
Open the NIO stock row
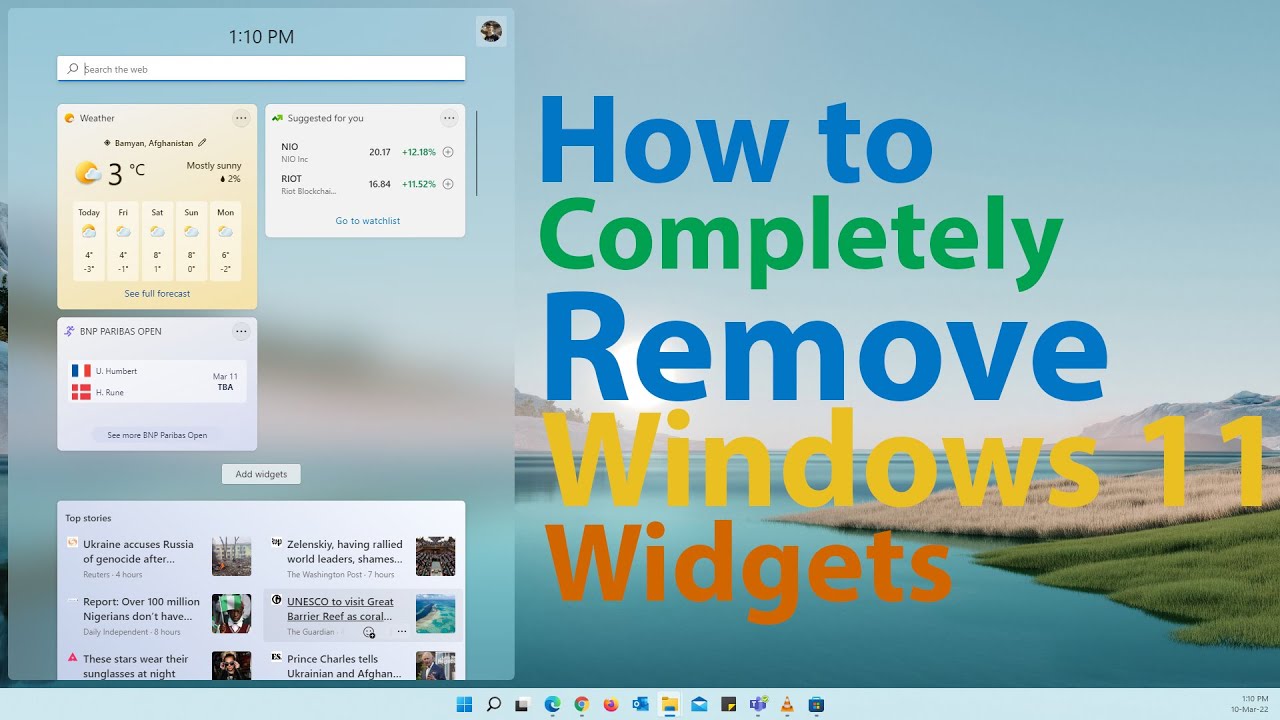coord(365,152)
